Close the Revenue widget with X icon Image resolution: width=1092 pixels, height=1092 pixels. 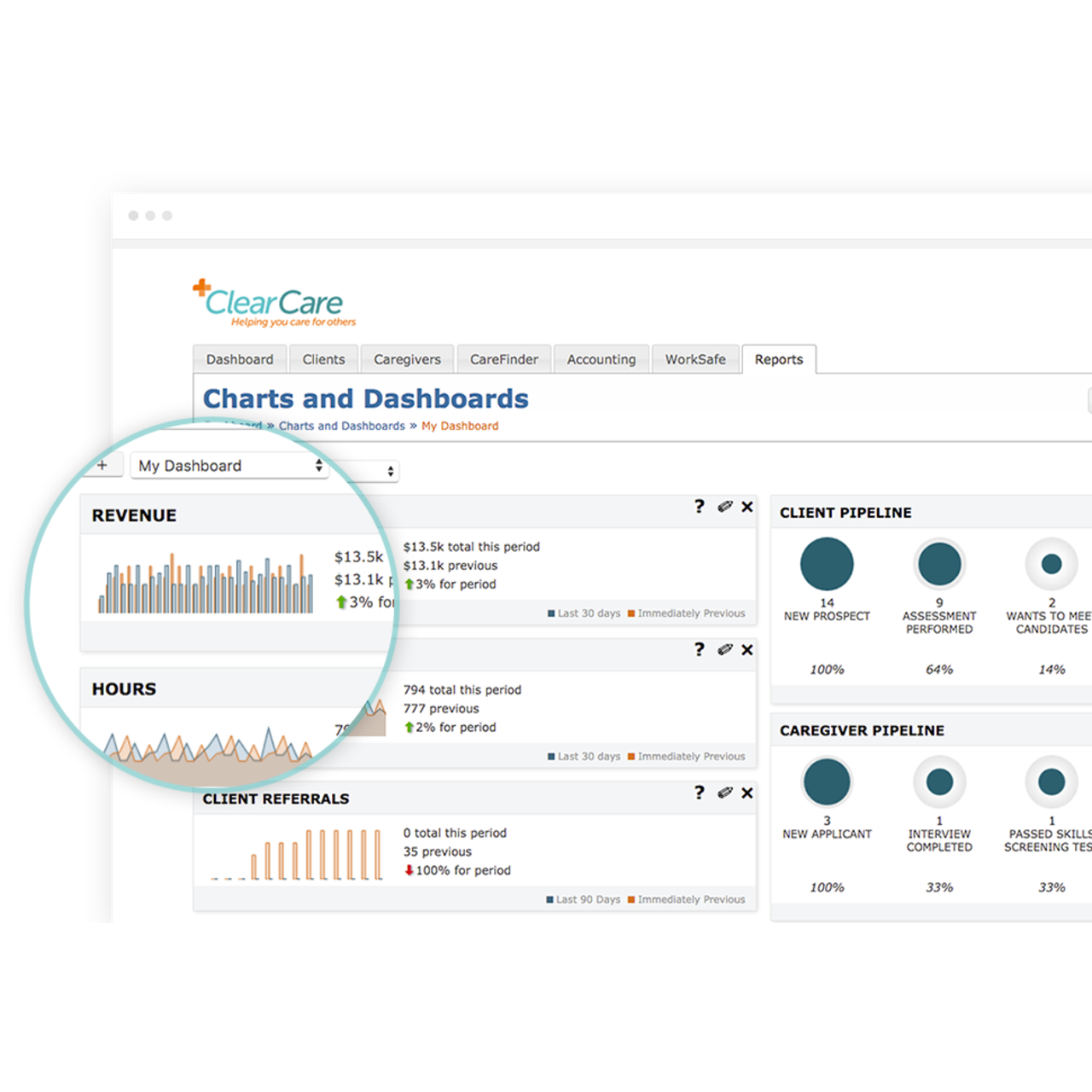(x=747, y=507)
